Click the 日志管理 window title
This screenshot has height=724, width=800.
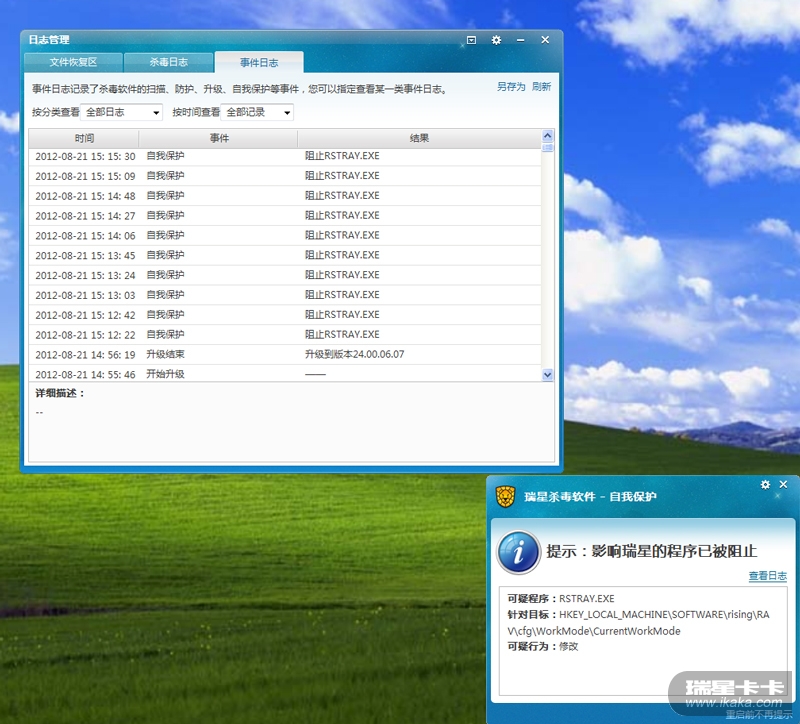pyautogui.click(x=48, y=40)
